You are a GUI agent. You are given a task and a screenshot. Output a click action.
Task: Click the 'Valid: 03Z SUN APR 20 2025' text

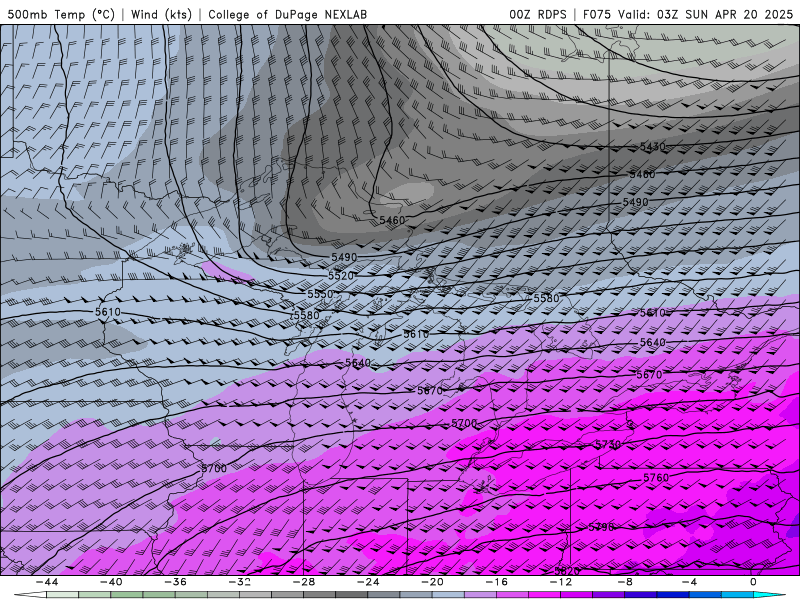pos(706,14)
